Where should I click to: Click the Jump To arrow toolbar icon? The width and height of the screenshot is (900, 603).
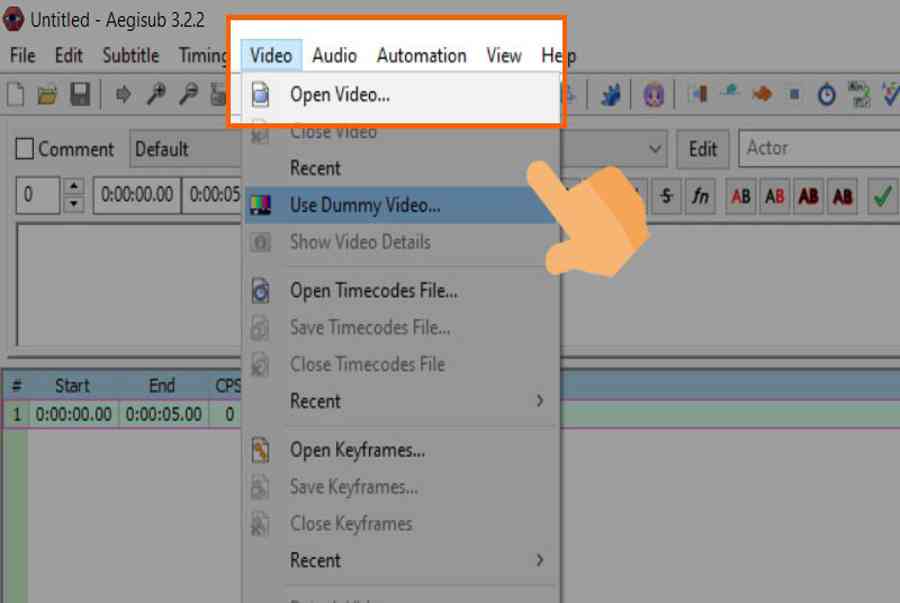(x=123, y=95)
